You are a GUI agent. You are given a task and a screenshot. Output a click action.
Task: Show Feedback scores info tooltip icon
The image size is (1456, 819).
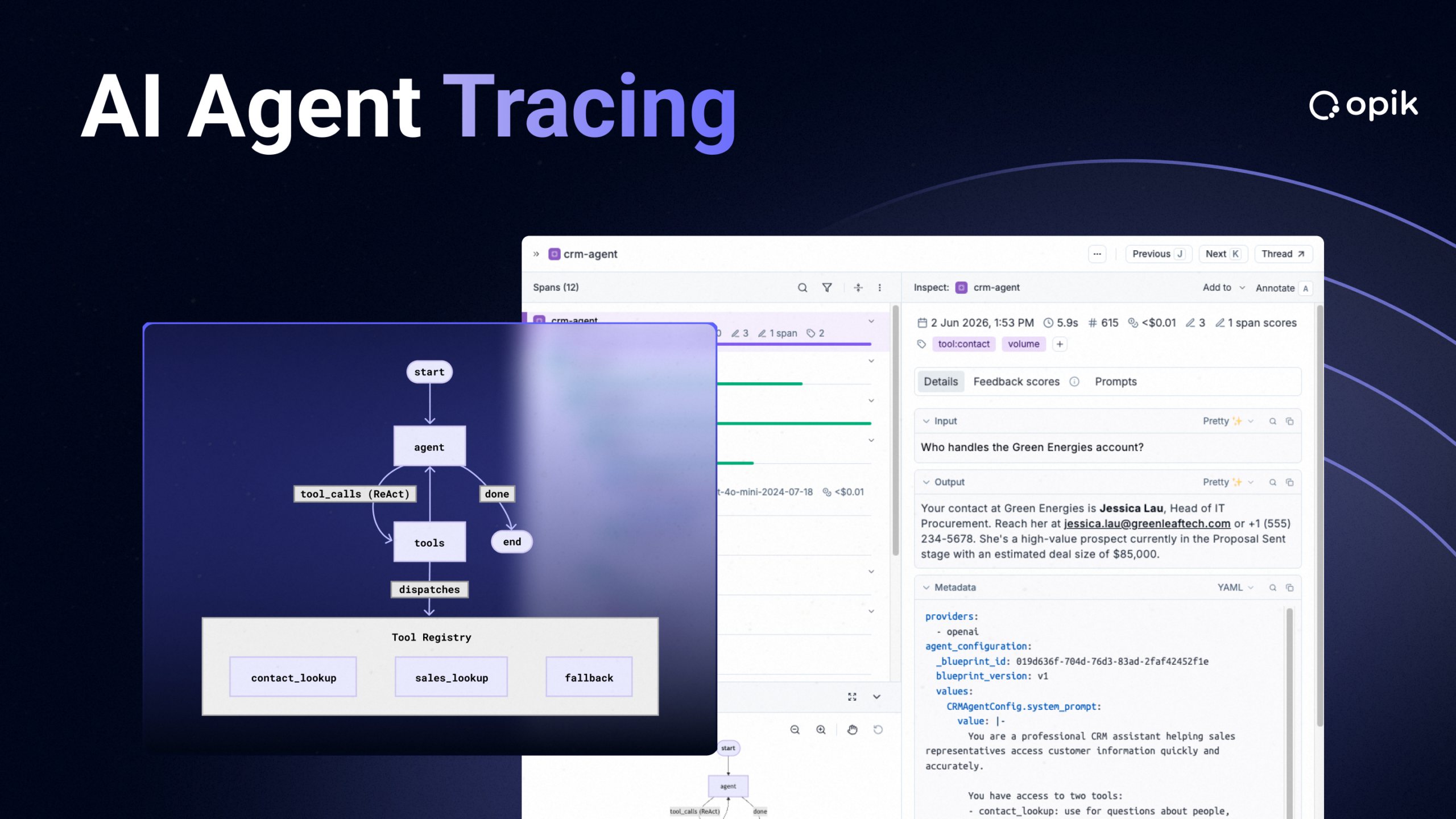1074,382
